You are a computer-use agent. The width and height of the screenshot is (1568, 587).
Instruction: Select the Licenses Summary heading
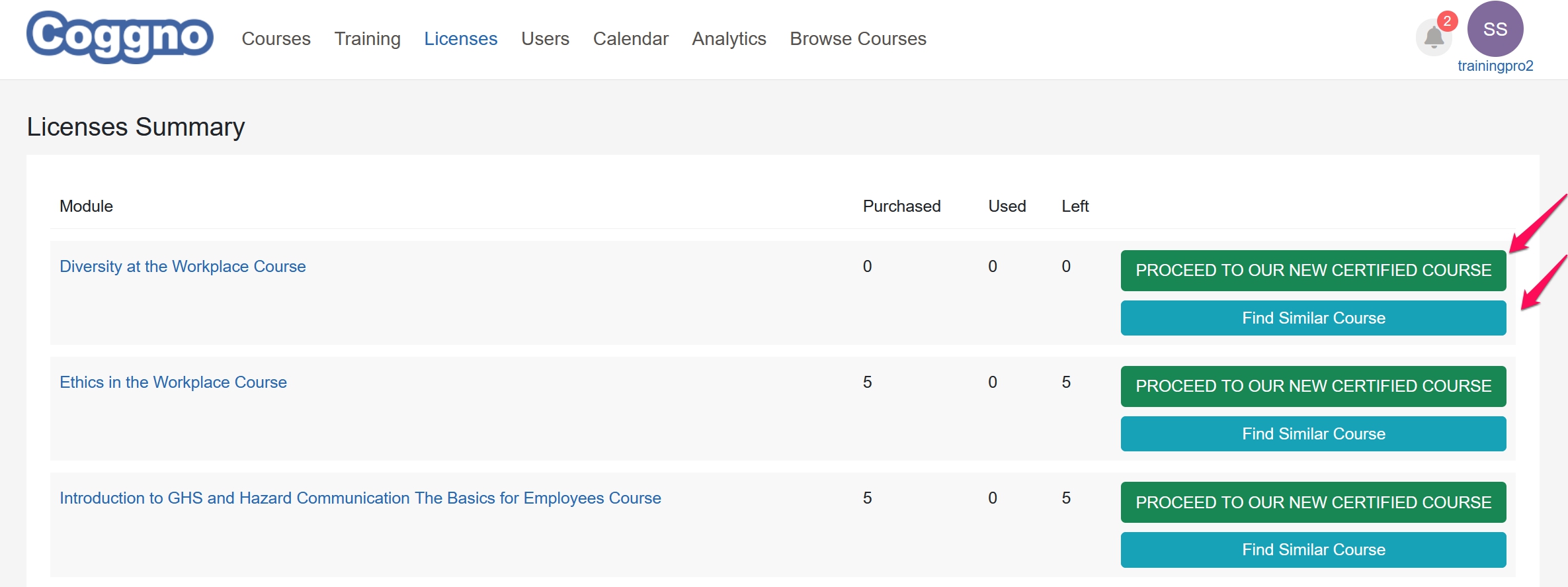coord(136,126)
